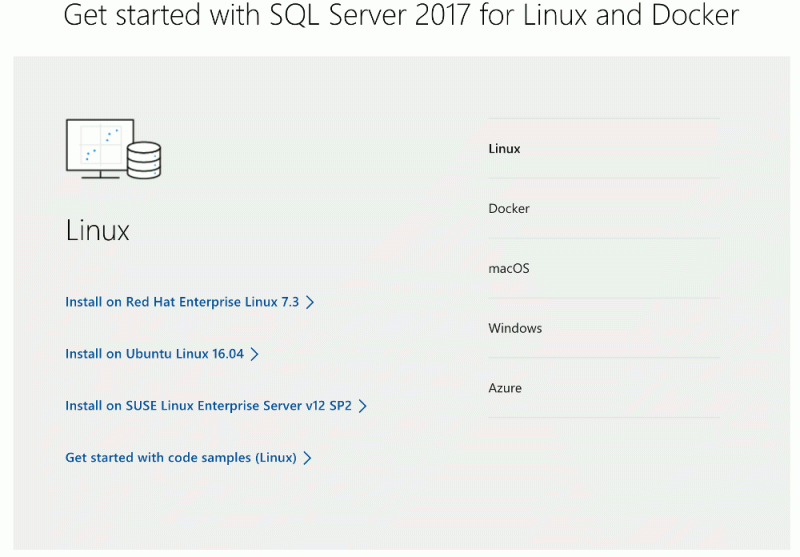
Task: Click chevron arrow after Red Hat link
Action: pos(310,302)
